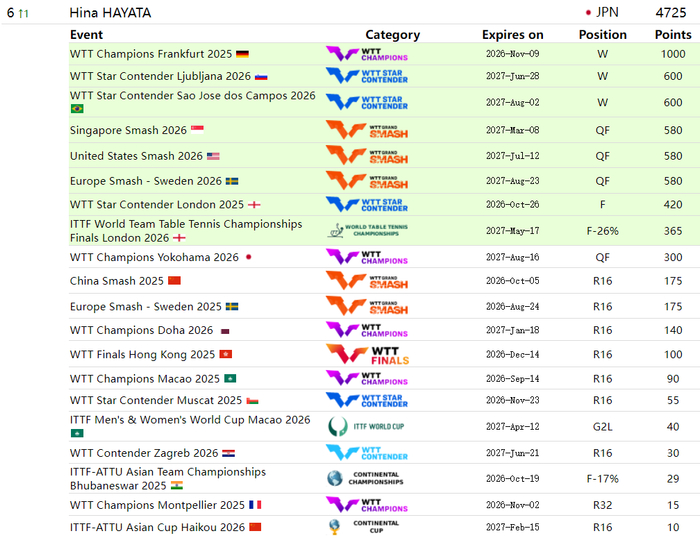Viewport: 700px width, 538px height.
Task: Click the Brazil flag under Sao Jose dos Campos
Action: coord(77,108)
